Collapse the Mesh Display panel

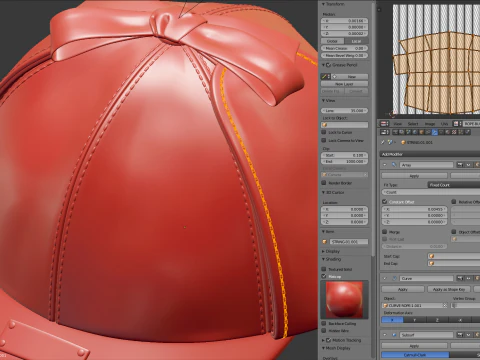coord(323,348)
